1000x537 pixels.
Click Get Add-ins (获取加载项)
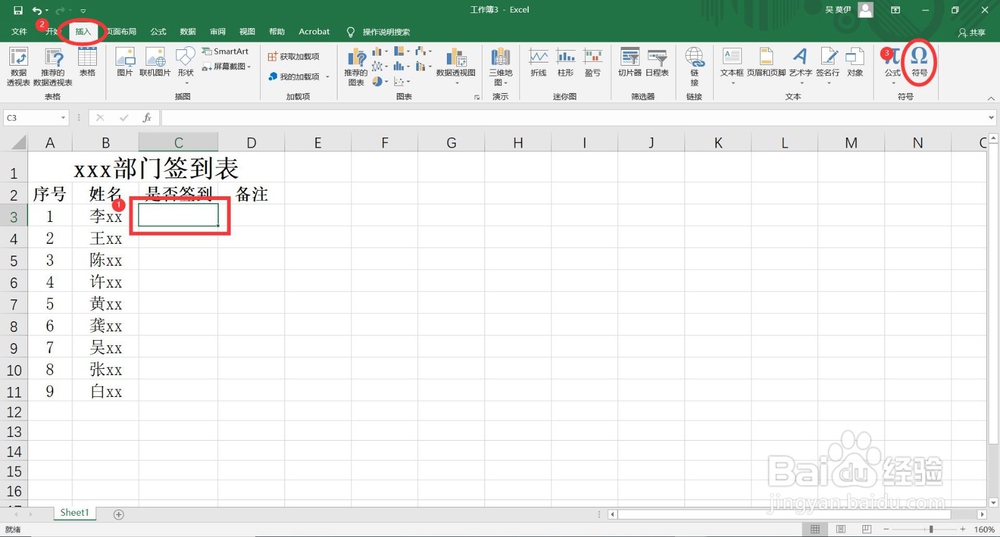(293, 56)
